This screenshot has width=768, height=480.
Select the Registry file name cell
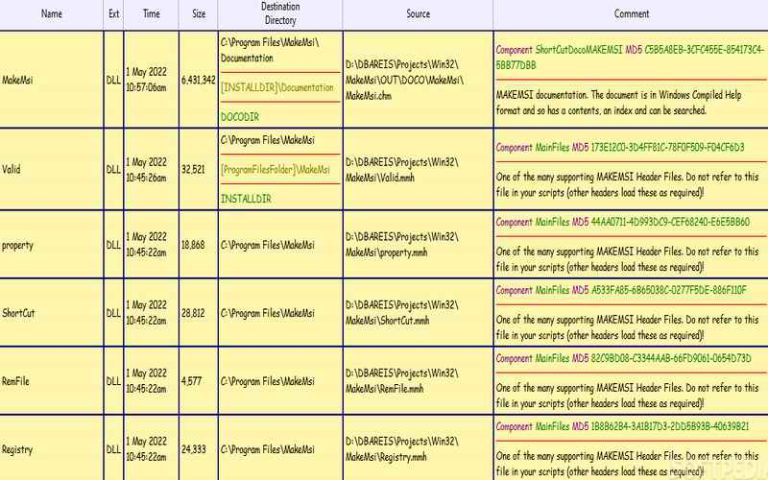coord(51,449)
